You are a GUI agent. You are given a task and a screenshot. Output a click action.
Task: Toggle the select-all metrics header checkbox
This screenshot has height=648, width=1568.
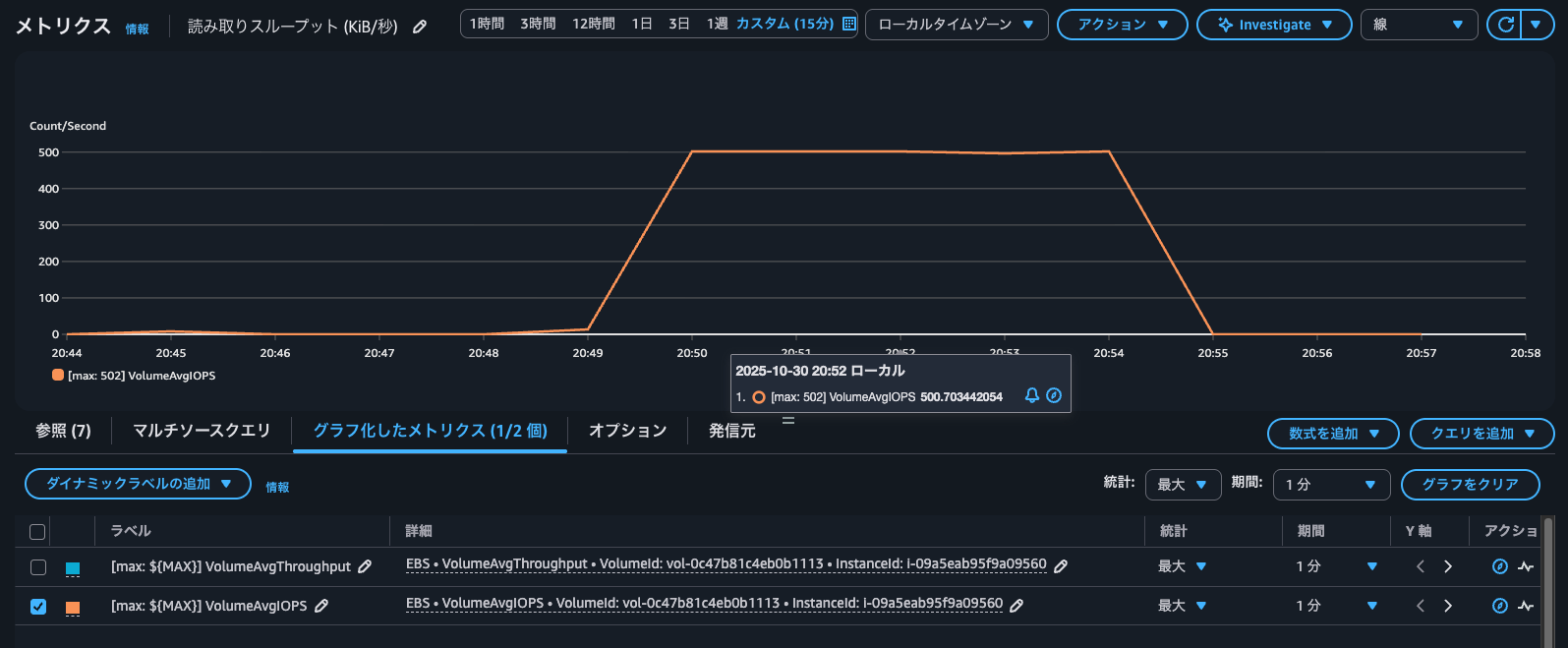(x=38, y=532)
